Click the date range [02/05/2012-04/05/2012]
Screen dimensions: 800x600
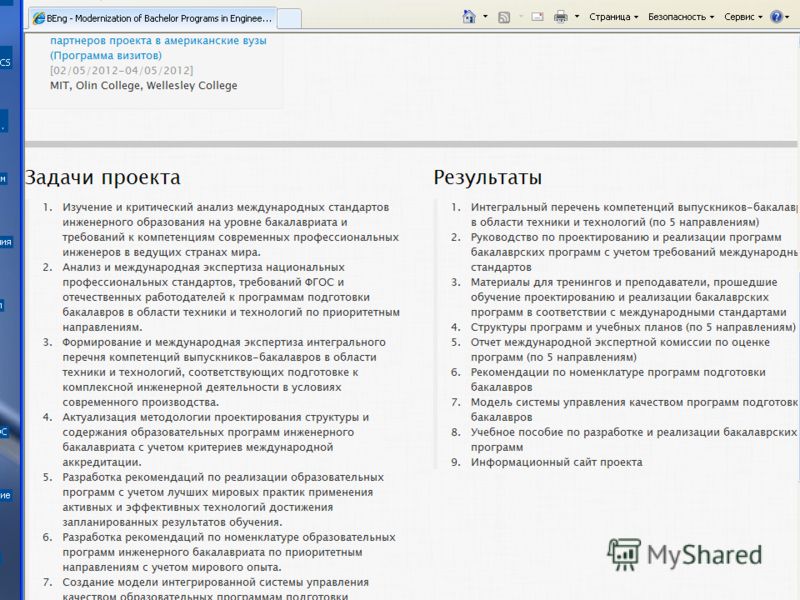coord(121,70)
